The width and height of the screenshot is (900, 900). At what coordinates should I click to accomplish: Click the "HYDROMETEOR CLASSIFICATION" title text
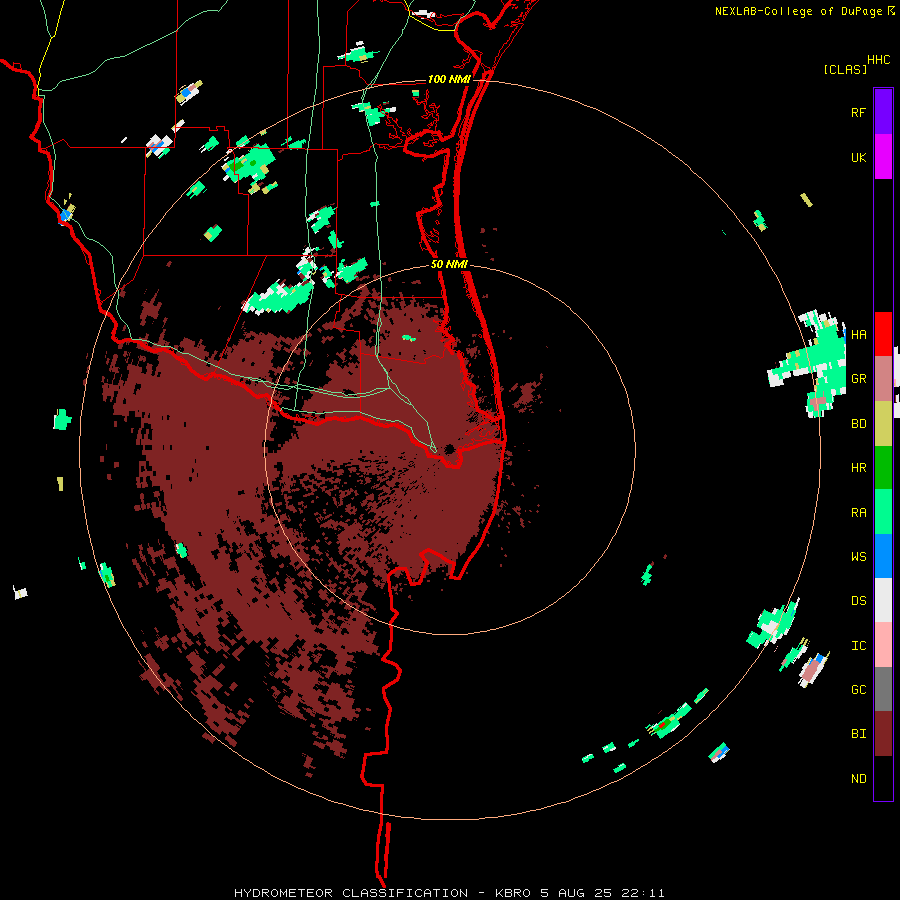[x=351, y=893]
